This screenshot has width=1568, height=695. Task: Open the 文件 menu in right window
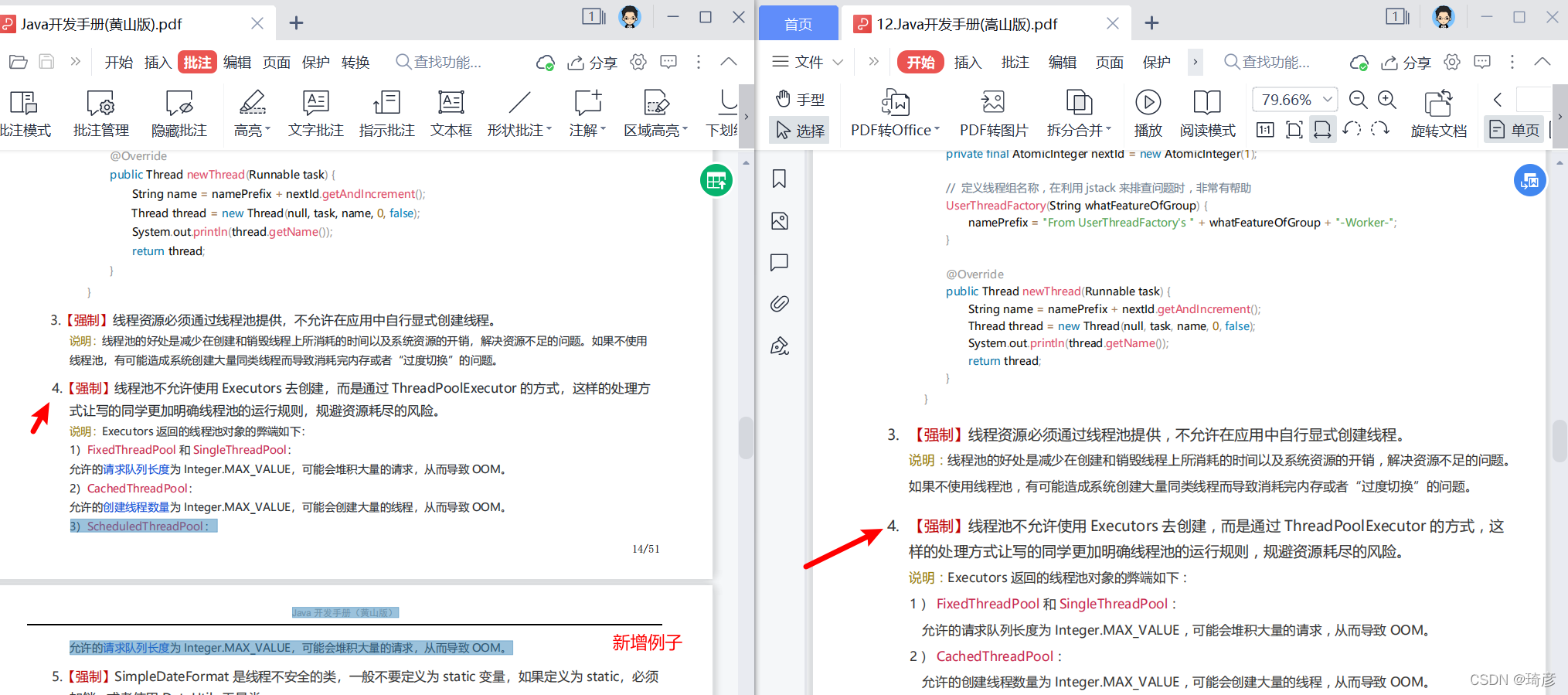pyautogui.click(x=808, y=62)
